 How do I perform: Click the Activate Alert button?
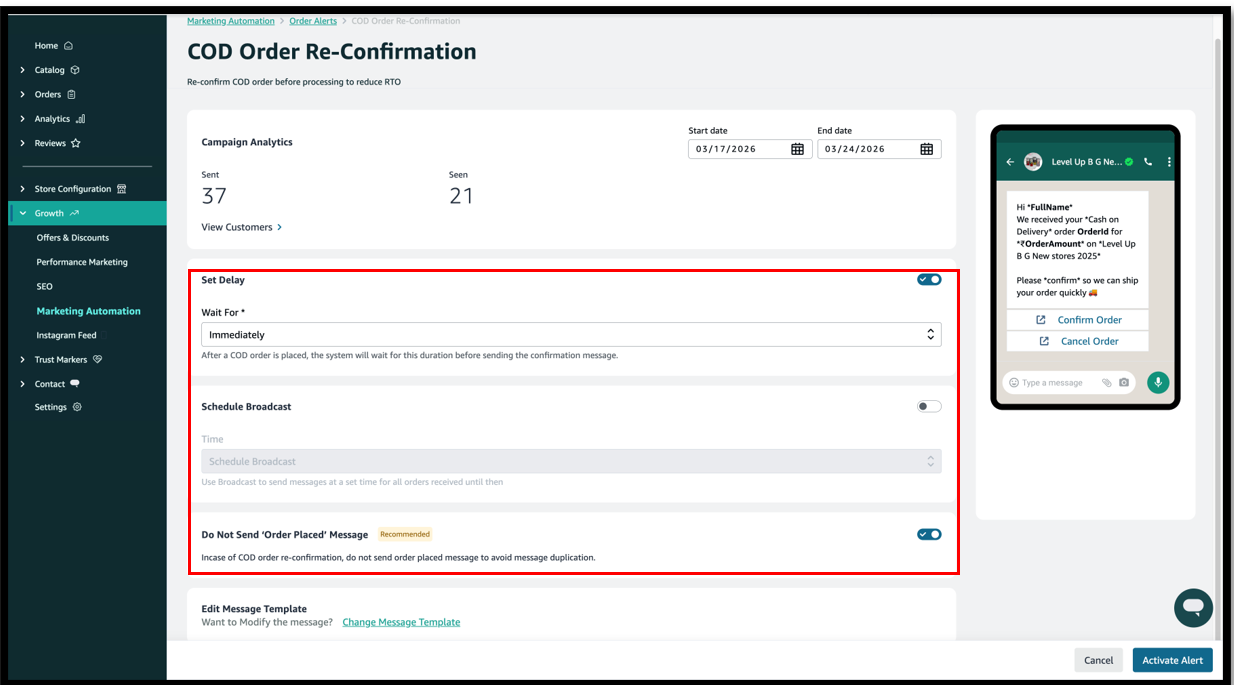tap(1172, 660)
